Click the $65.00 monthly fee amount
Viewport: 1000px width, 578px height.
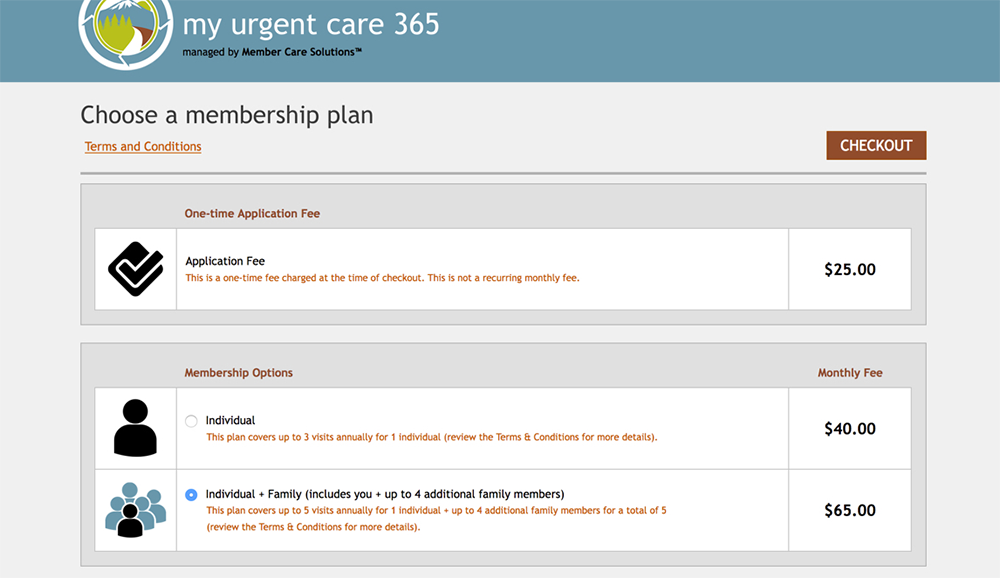pos(850,510)
